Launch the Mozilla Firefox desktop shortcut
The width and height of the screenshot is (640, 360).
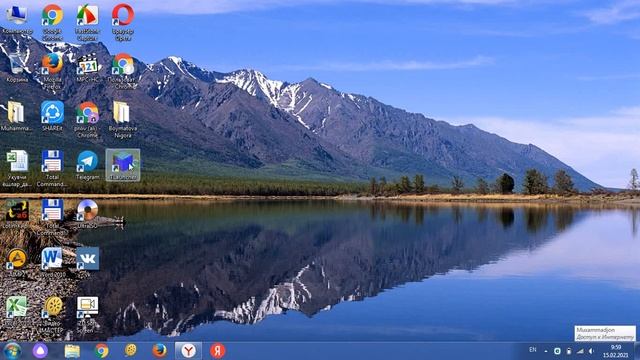[x=52, y=71]
